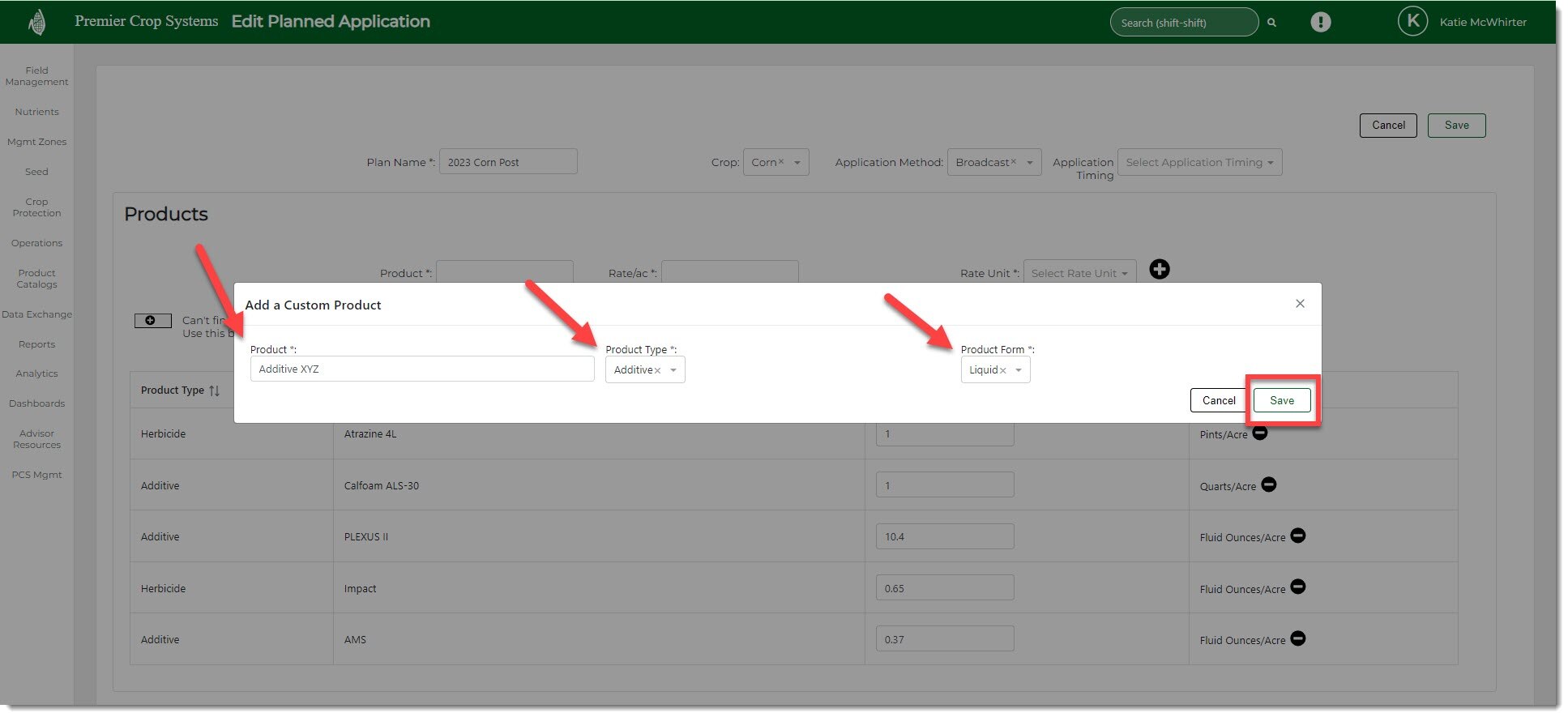Image resolution: width=1568 pixels, height=717 pixels.
Task: Go to Product Catalogs menu
Action: point(36,279)
